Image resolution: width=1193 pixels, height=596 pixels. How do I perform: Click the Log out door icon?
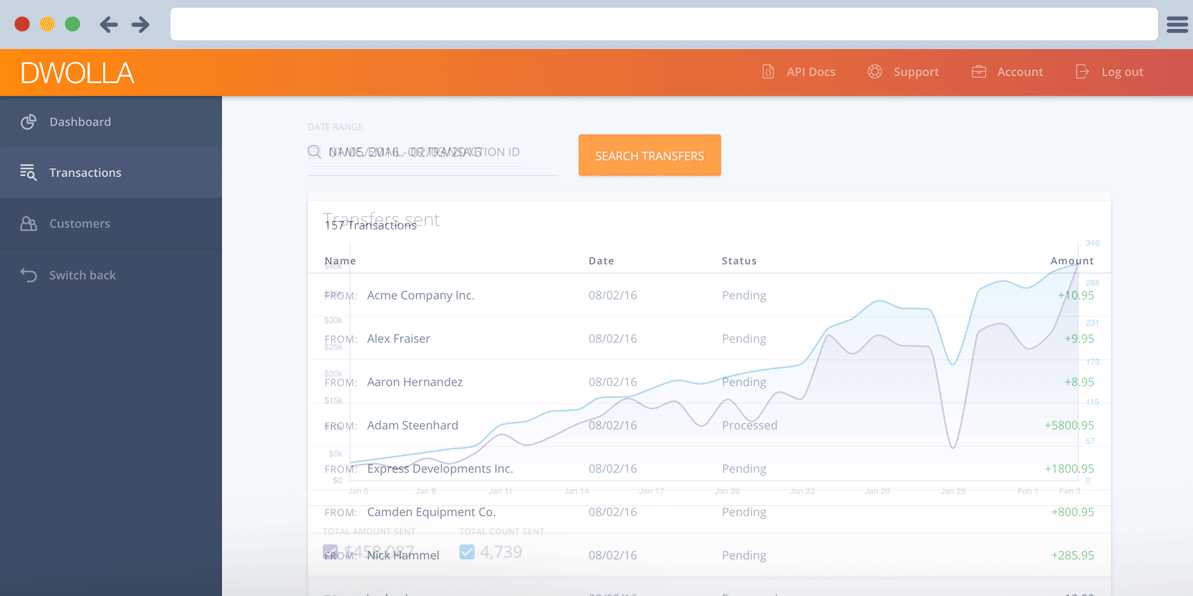pos(1082,72)
